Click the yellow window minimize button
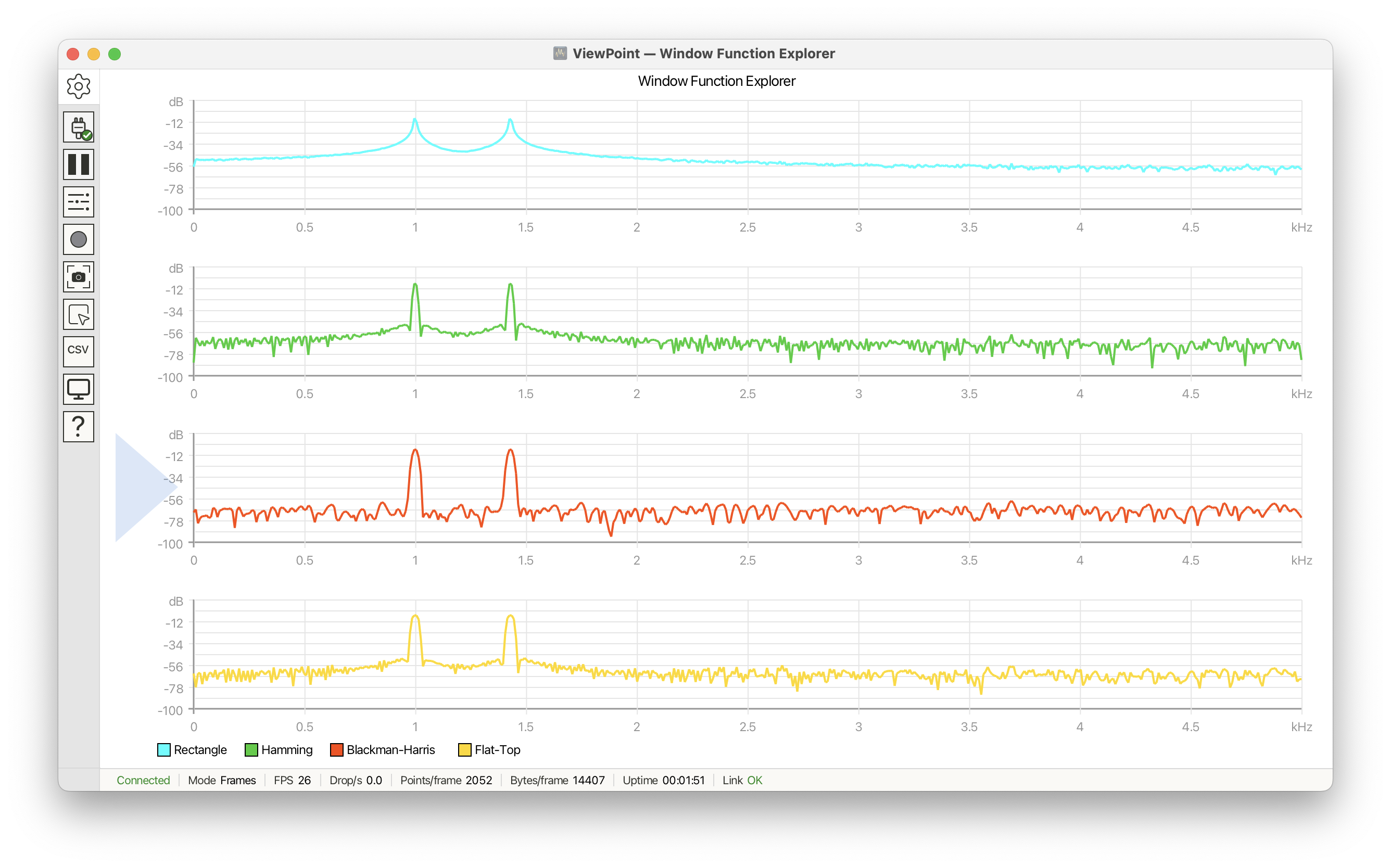This screenshot has width=1391, height=868. [94, 54]
